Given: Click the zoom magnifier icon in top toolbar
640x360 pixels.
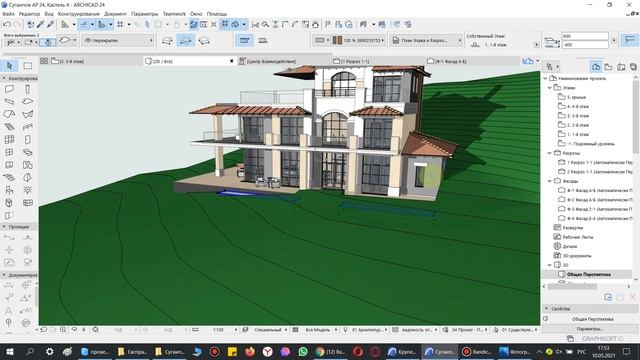Looking at the screenshot, I should (265, 25).
